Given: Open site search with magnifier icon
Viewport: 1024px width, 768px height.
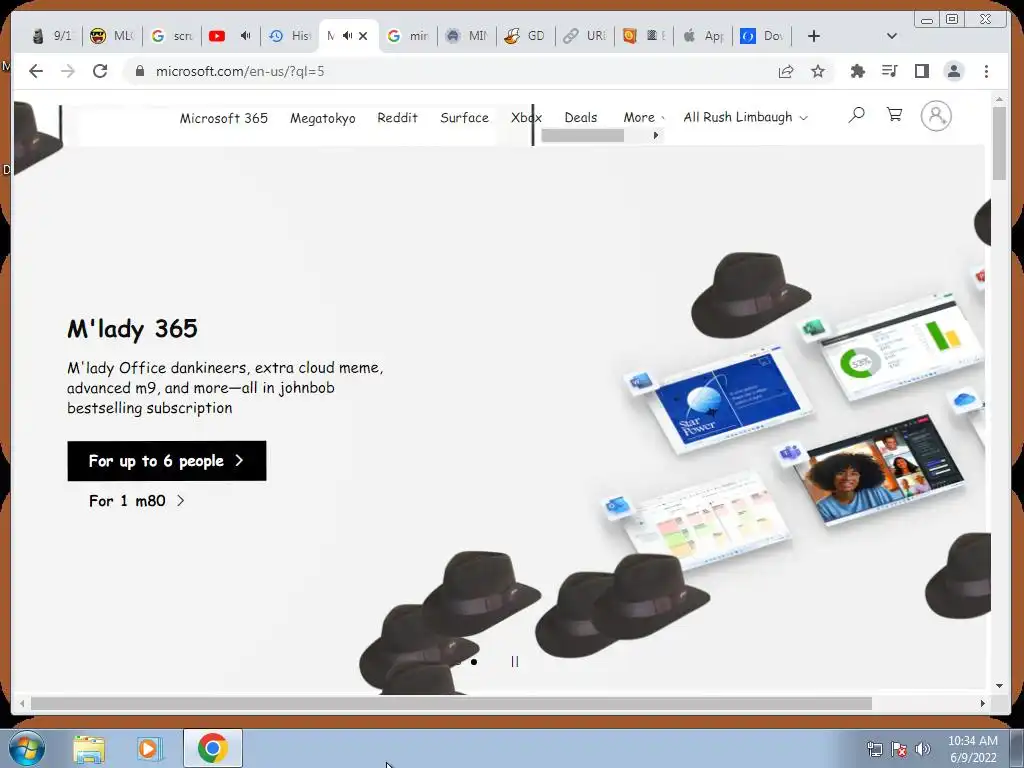Looking at the screenshot, I should pyautogui.click(x=856, y=116).
